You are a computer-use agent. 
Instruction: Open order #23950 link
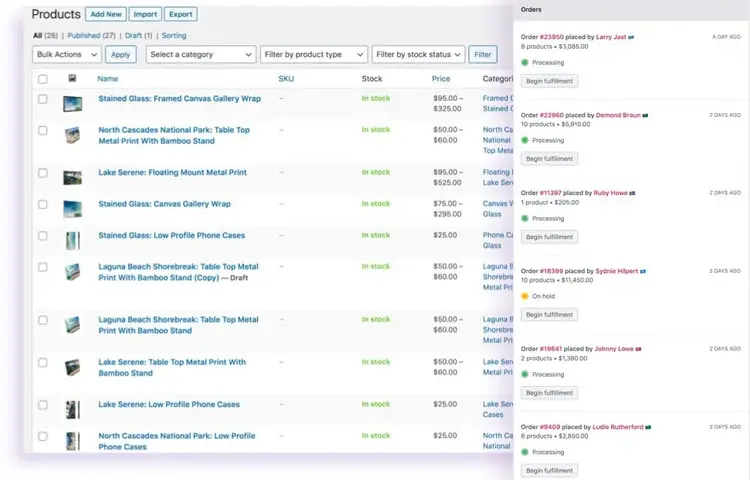tap(551, 37)
